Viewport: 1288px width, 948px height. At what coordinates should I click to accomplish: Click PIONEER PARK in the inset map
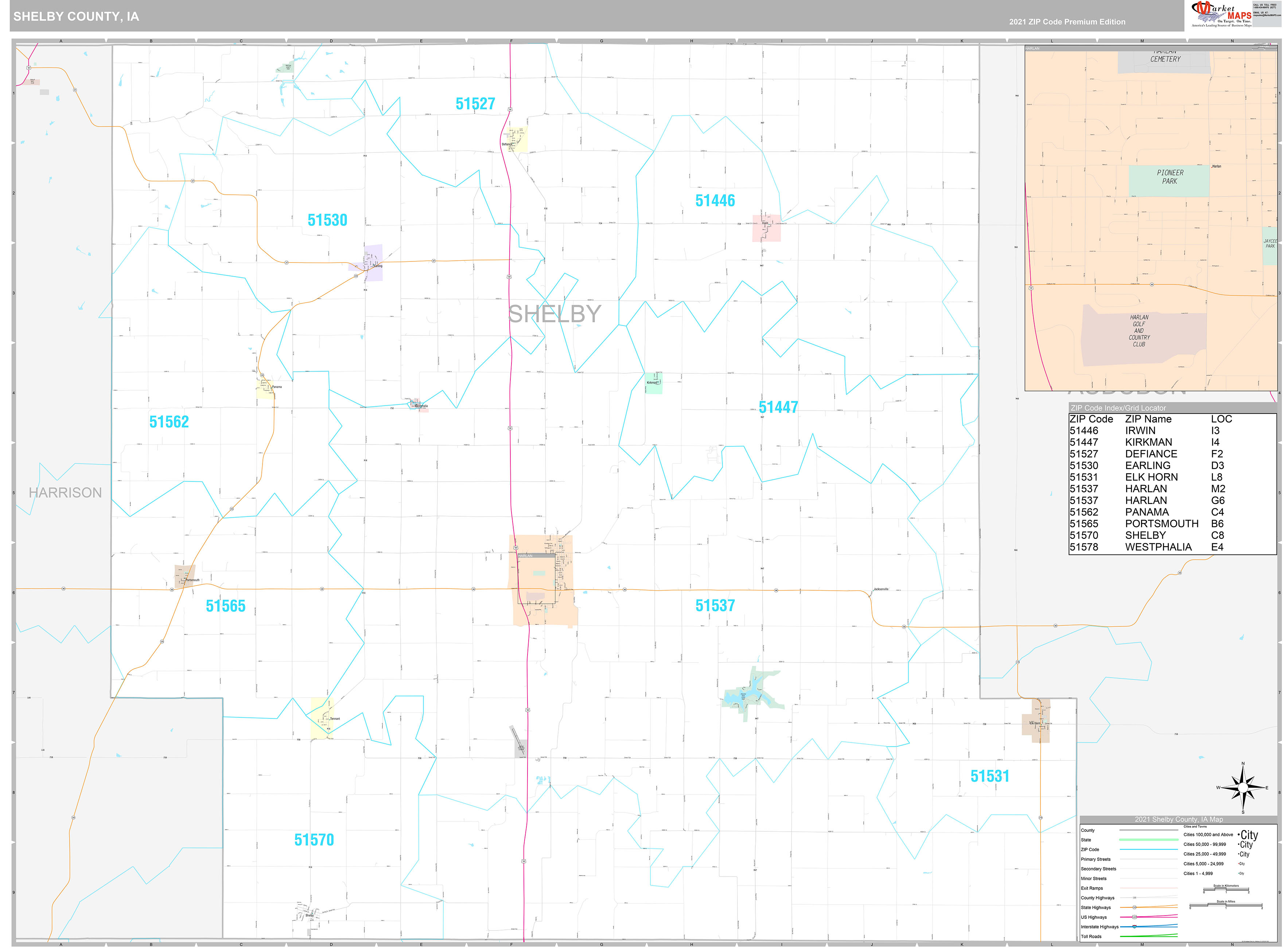point(1170,177)
